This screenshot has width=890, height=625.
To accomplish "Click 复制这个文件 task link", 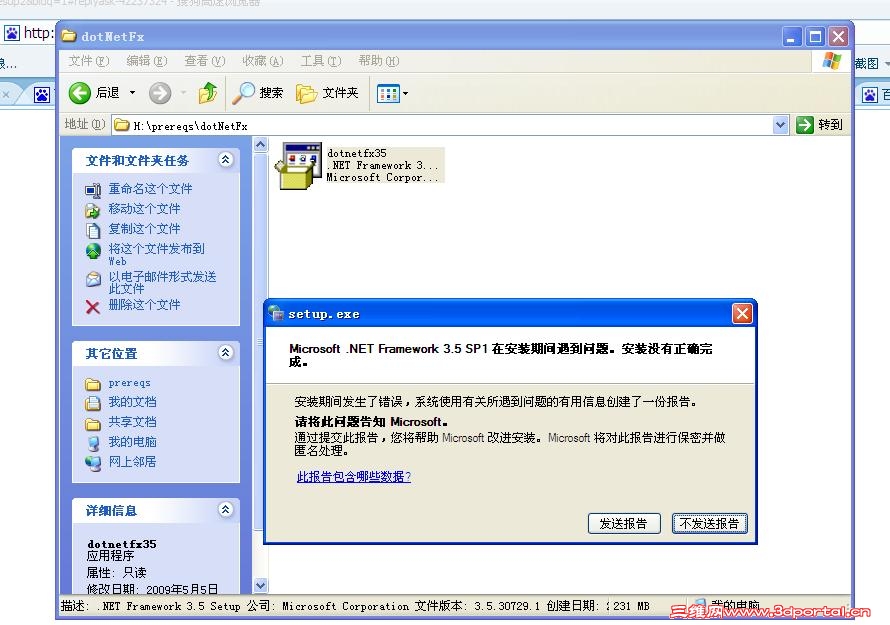I will [x=144, y=229].
